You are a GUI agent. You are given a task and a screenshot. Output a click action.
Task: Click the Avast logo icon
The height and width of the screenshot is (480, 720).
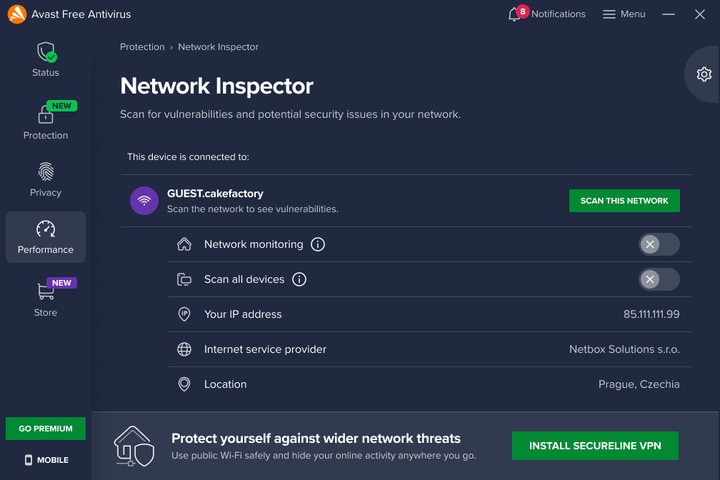(17, 14)
